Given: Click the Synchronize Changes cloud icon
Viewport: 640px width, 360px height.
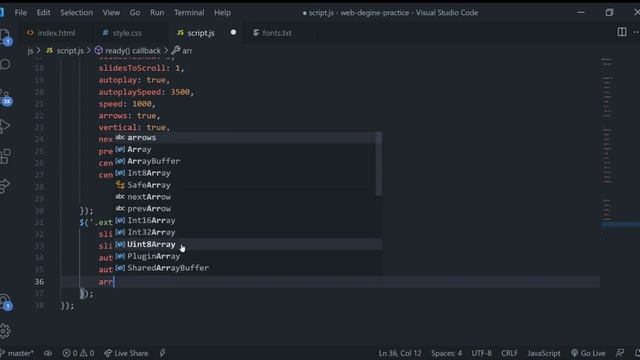Looking at the screenshot, I should pos(48,353).
